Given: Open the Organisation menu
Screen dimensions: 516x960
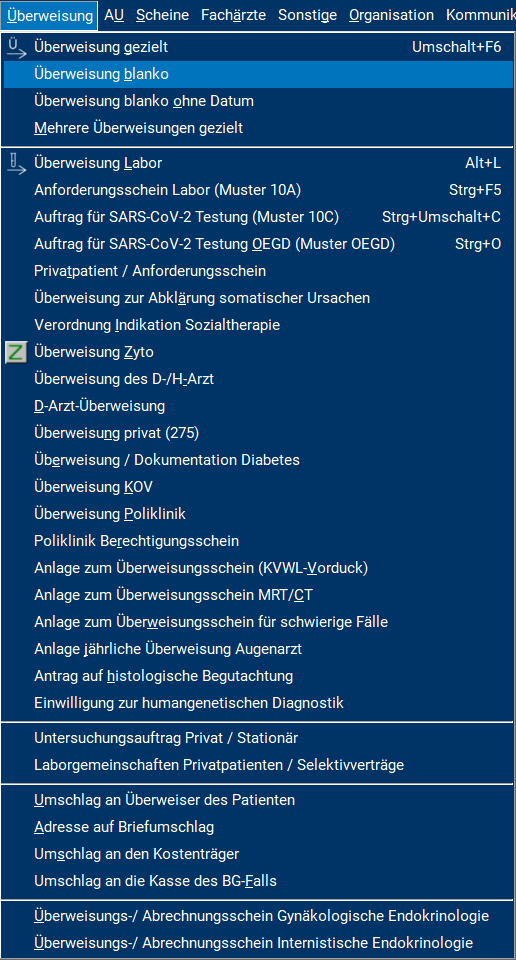Looking at the screenshot, I should (391, 15).
